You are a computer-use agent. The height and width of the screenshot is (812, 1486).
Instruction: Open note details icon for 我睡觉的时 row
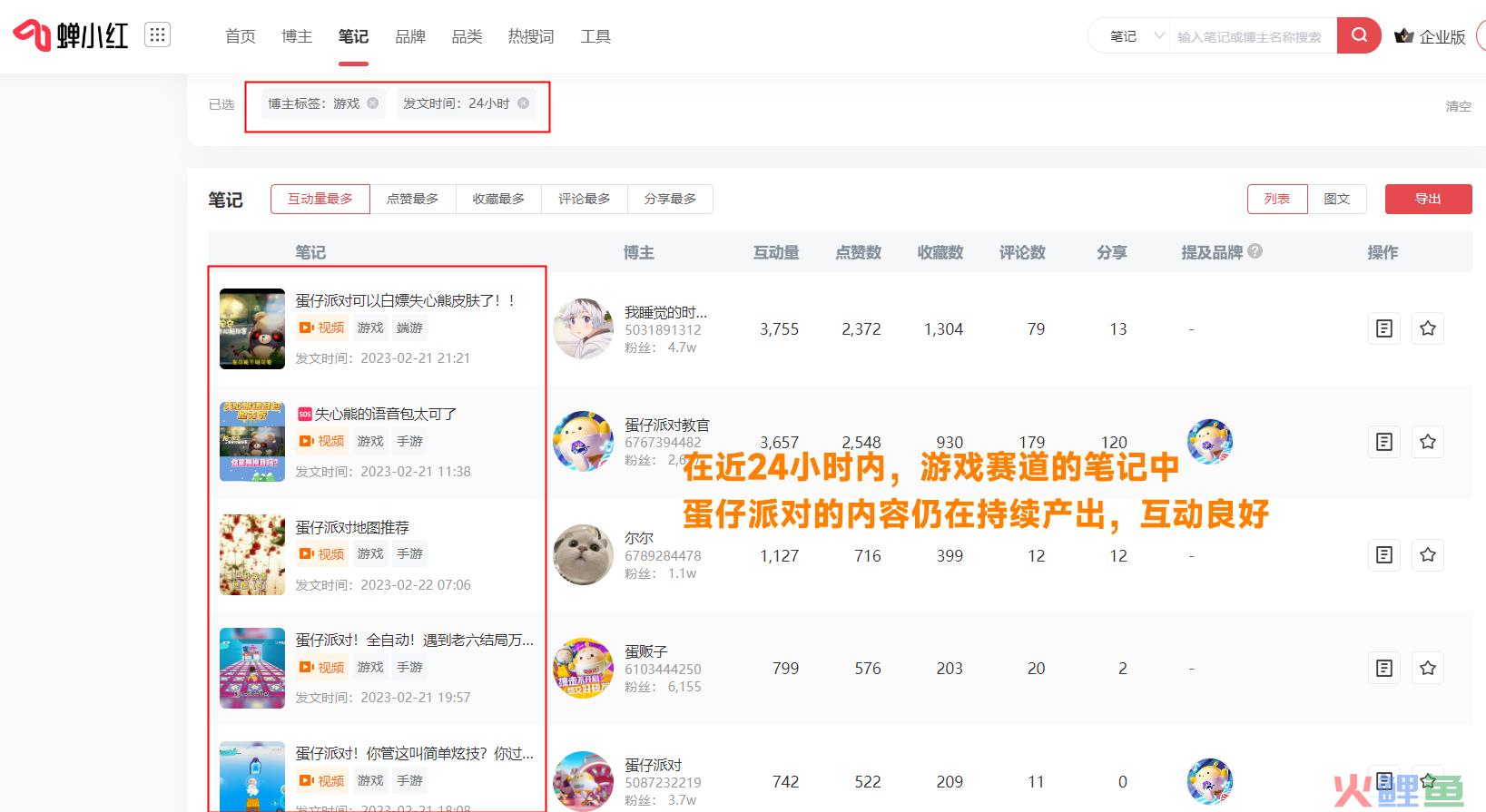point(1384,328)
